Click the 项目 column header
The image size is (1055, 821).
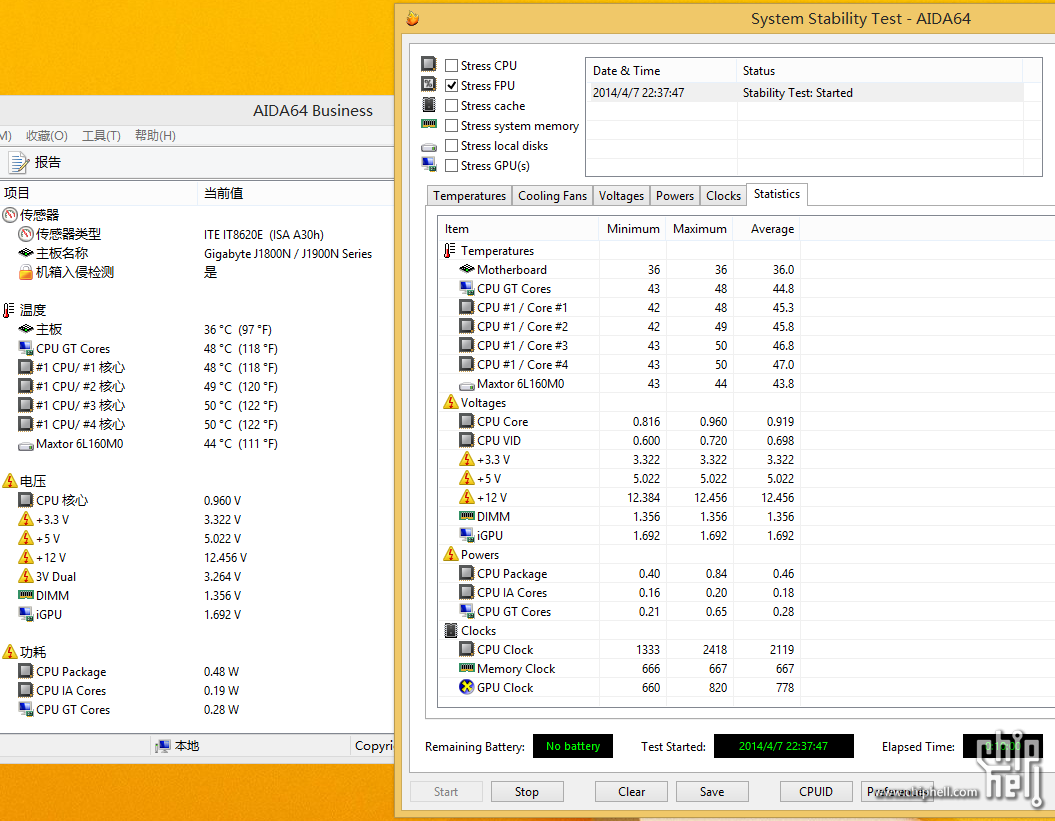pos(99,194)
